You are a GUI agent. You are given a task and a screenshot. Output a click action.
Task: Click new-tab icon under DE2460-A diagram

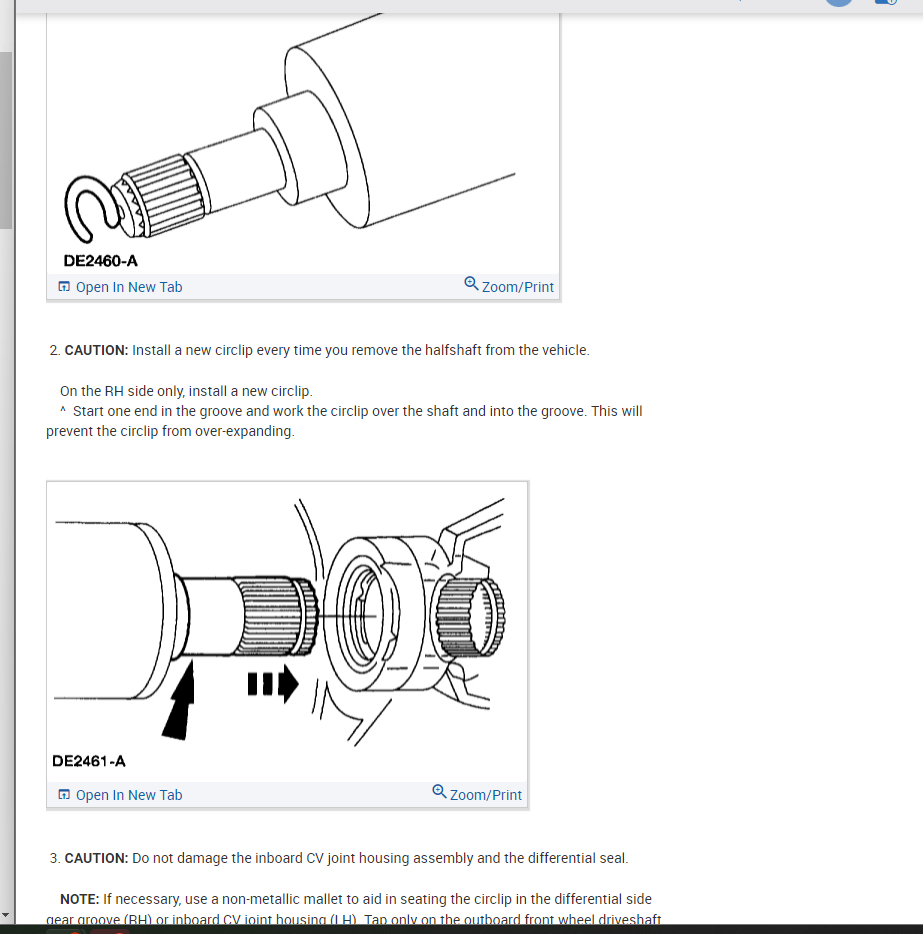click(x=64, y=287)
